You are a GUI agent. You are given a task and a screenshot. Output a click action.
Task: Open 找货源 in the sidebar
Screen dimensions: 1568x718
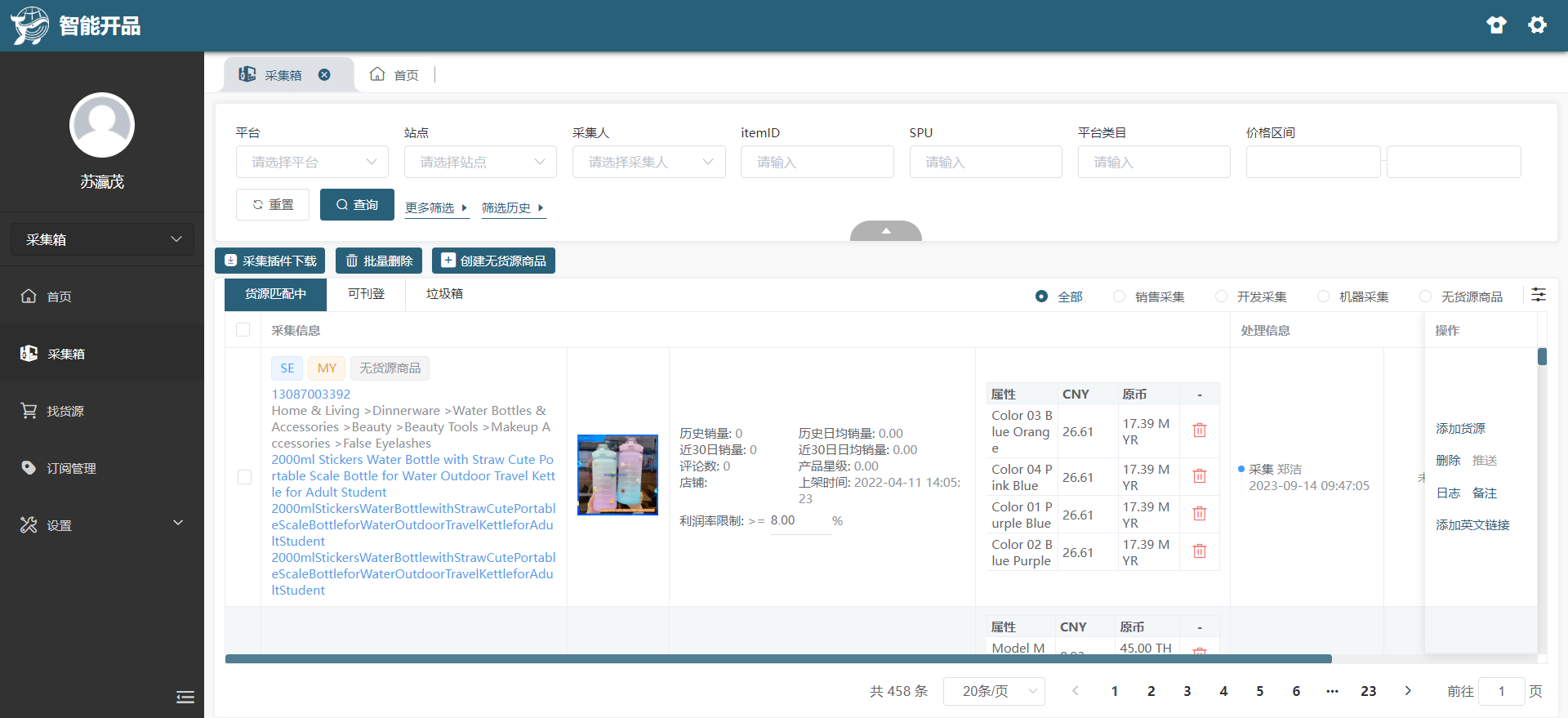pos(102,411)
